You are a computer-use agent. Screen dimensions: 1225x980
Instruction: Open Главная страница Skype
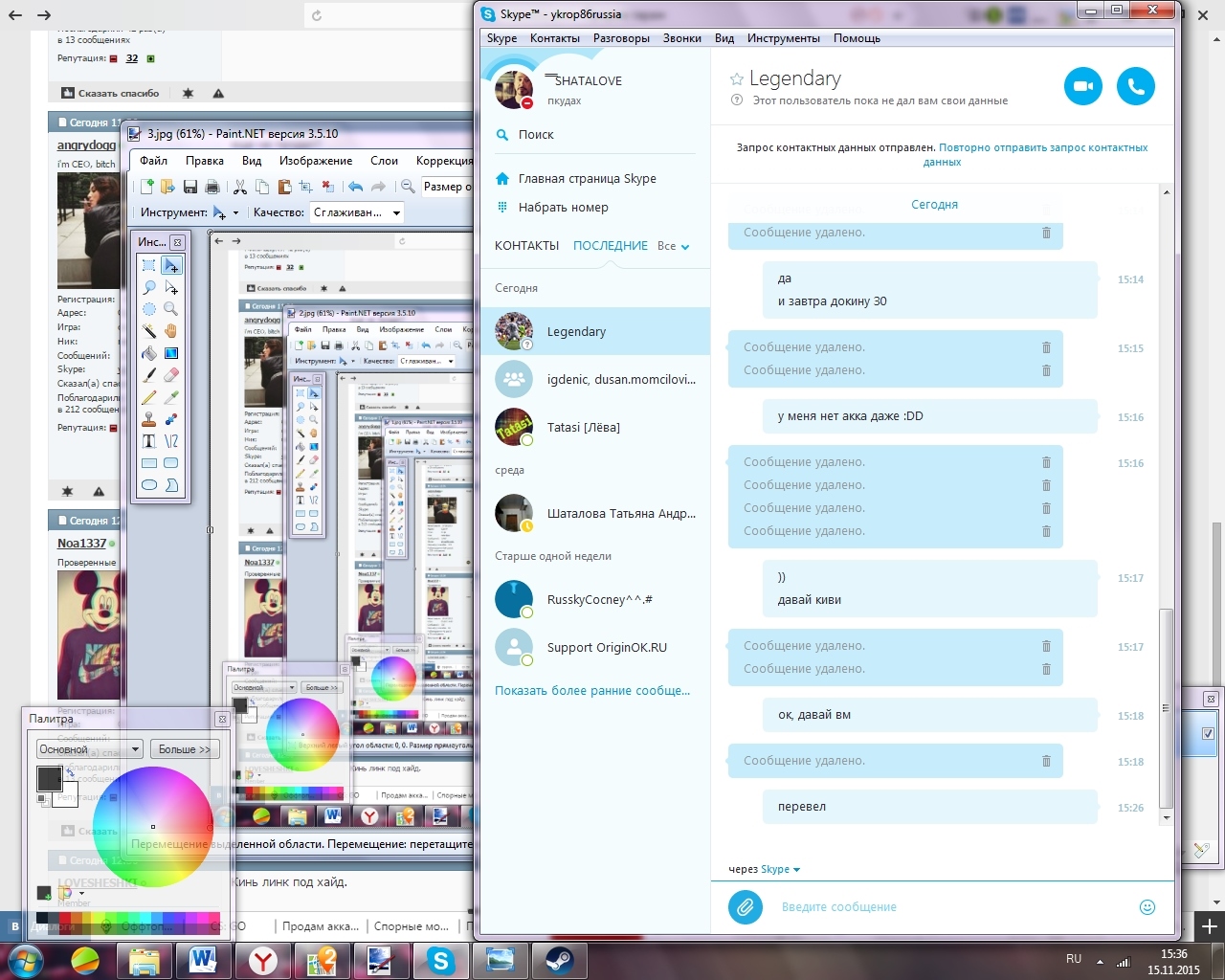coord(587,178)
